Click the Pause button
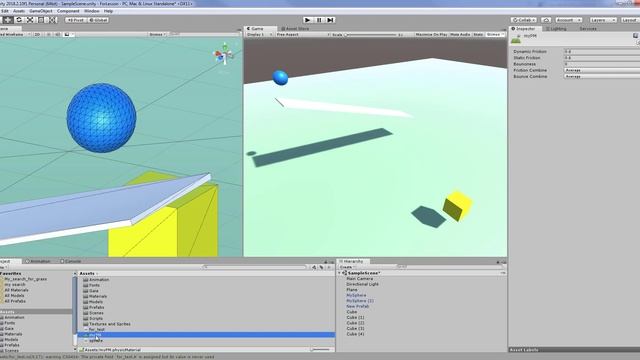The image size is (640, 360). tap(319, 20)
